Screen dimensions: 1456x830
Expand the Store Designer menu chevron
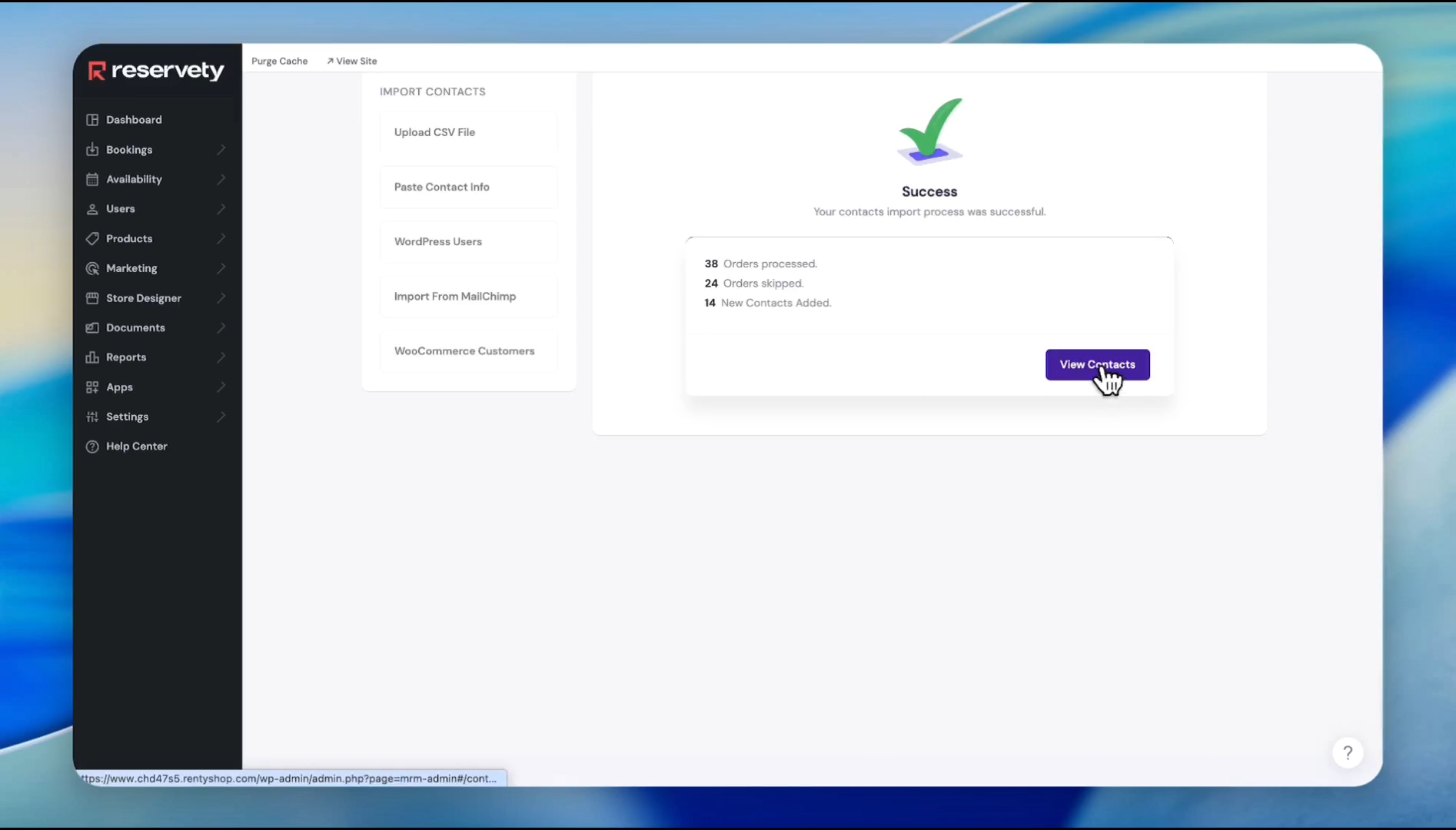tap(221, 298)
